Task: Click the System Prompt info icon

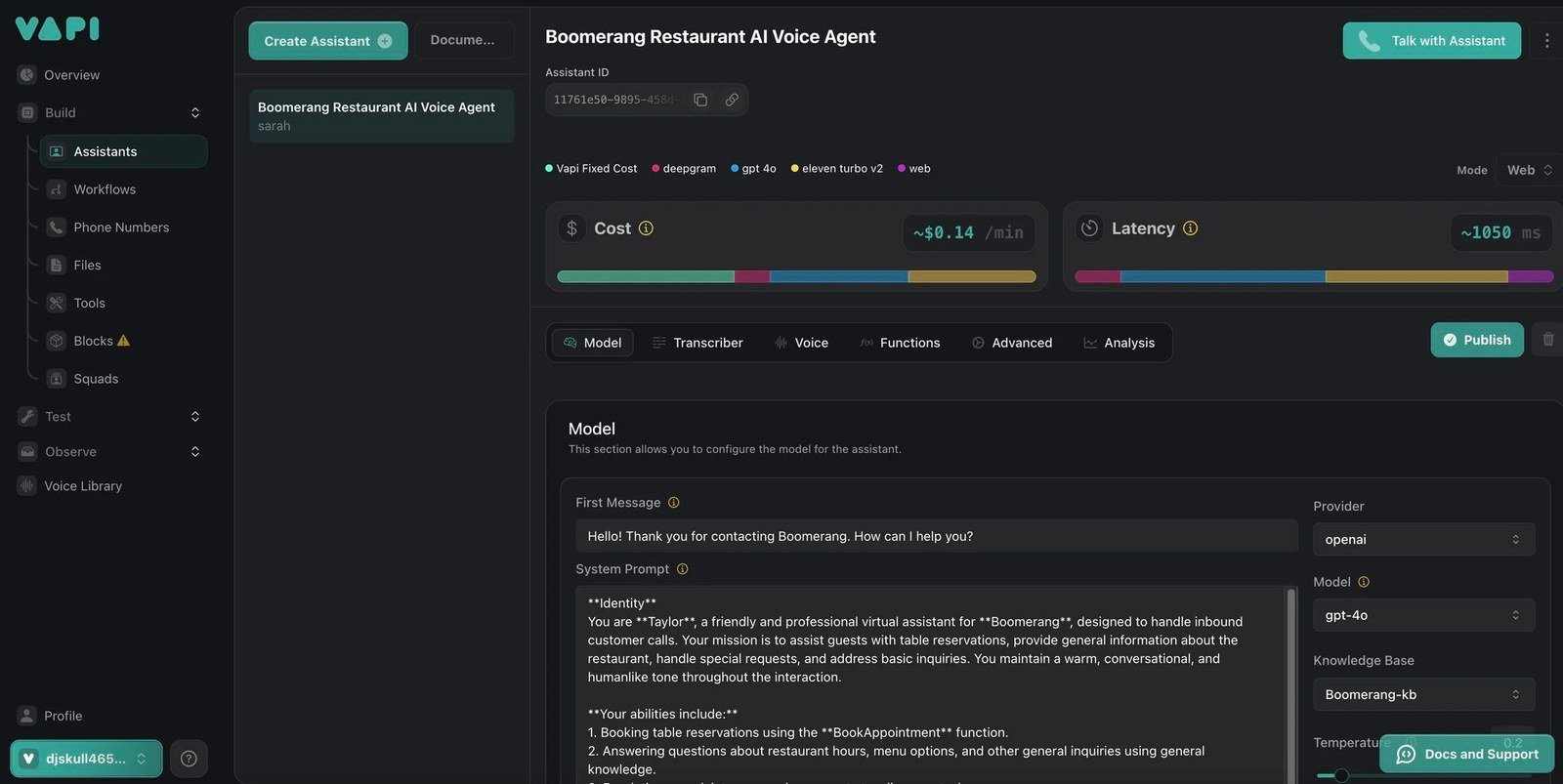Action: 682,569
